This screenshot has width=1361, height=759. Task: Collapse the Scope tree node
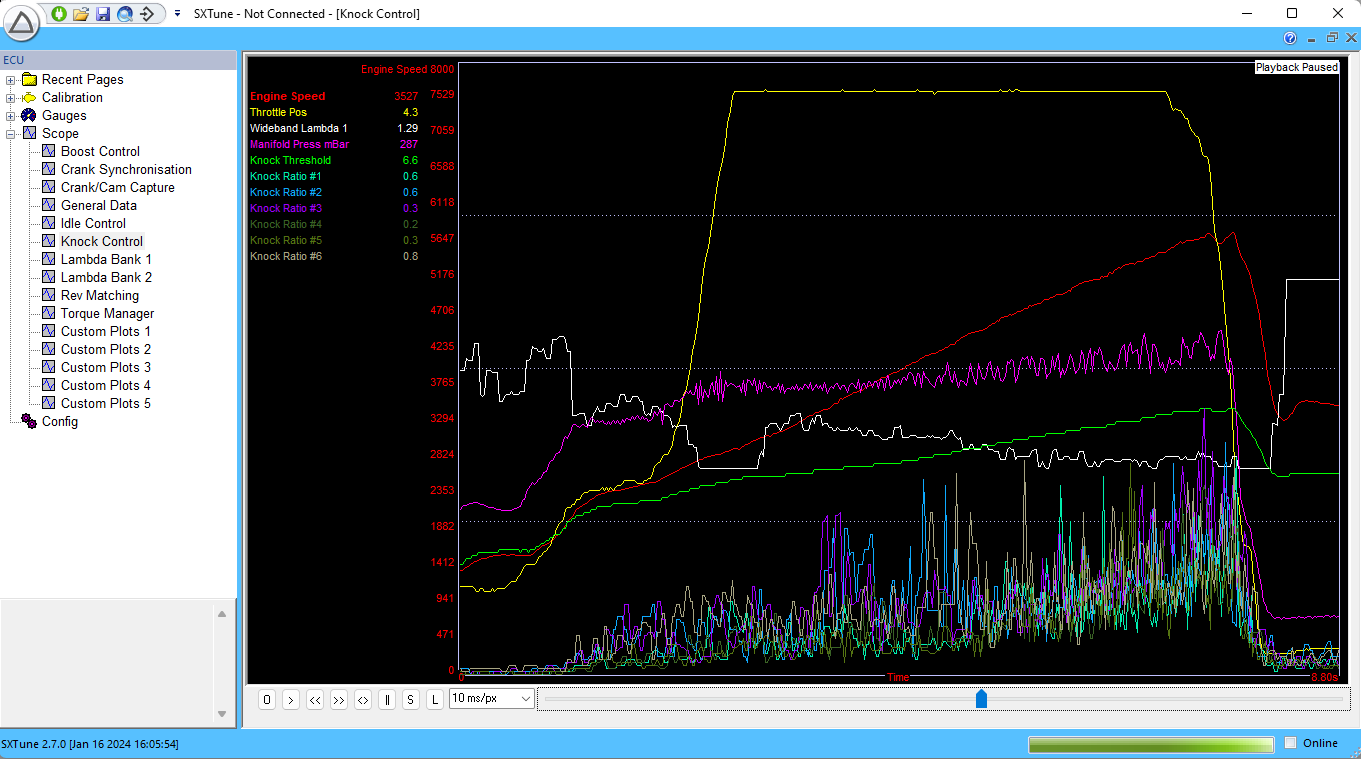[10, 134]
